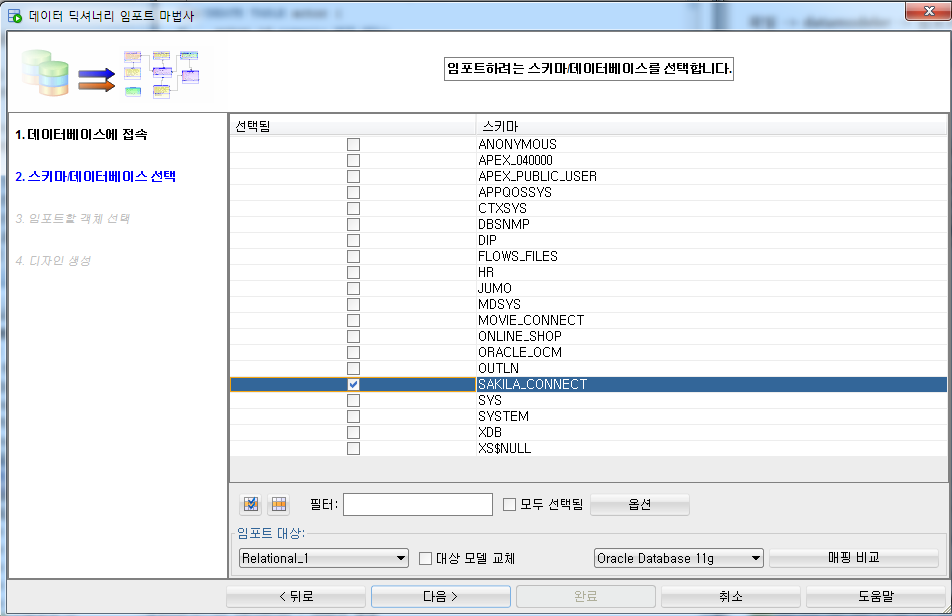Click the 매핑 비교 button
This screenshot has width=952, height=616.
854,558
